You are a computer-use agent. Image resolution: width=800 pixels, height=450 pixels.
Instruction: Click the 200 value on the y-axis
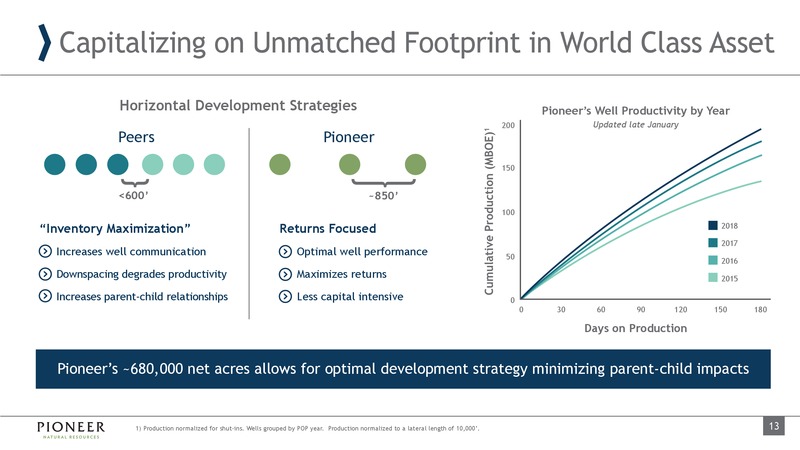(x=508, y=125)
